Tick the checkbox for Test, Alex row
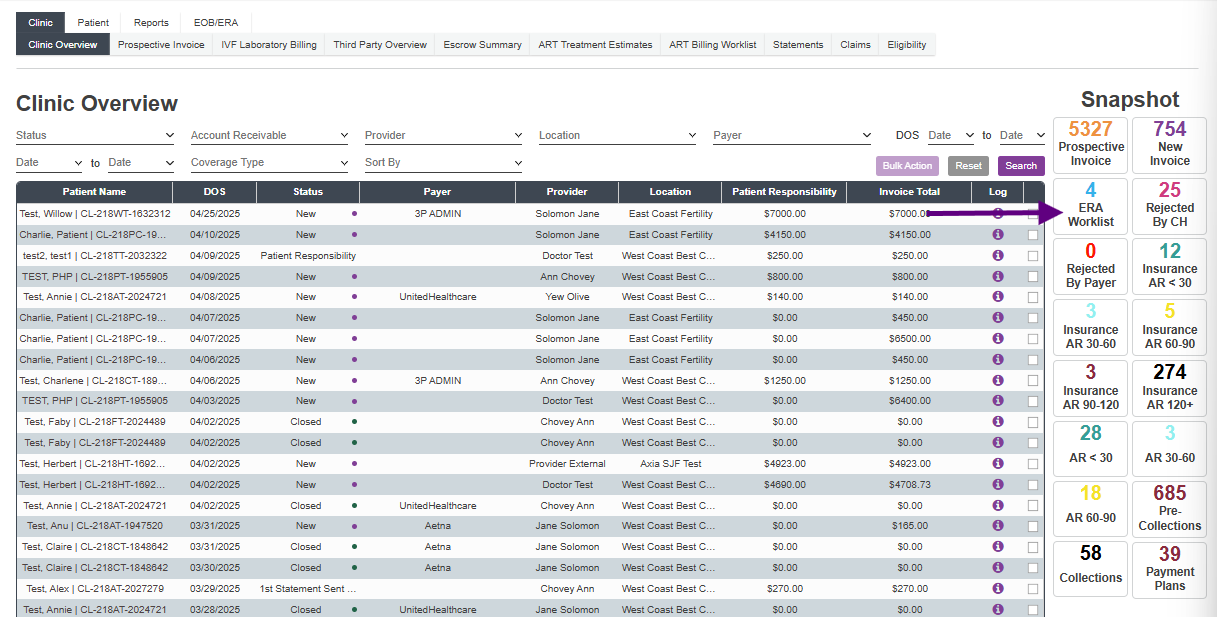Screen dimensions: 1217x617 (1032, 589)
